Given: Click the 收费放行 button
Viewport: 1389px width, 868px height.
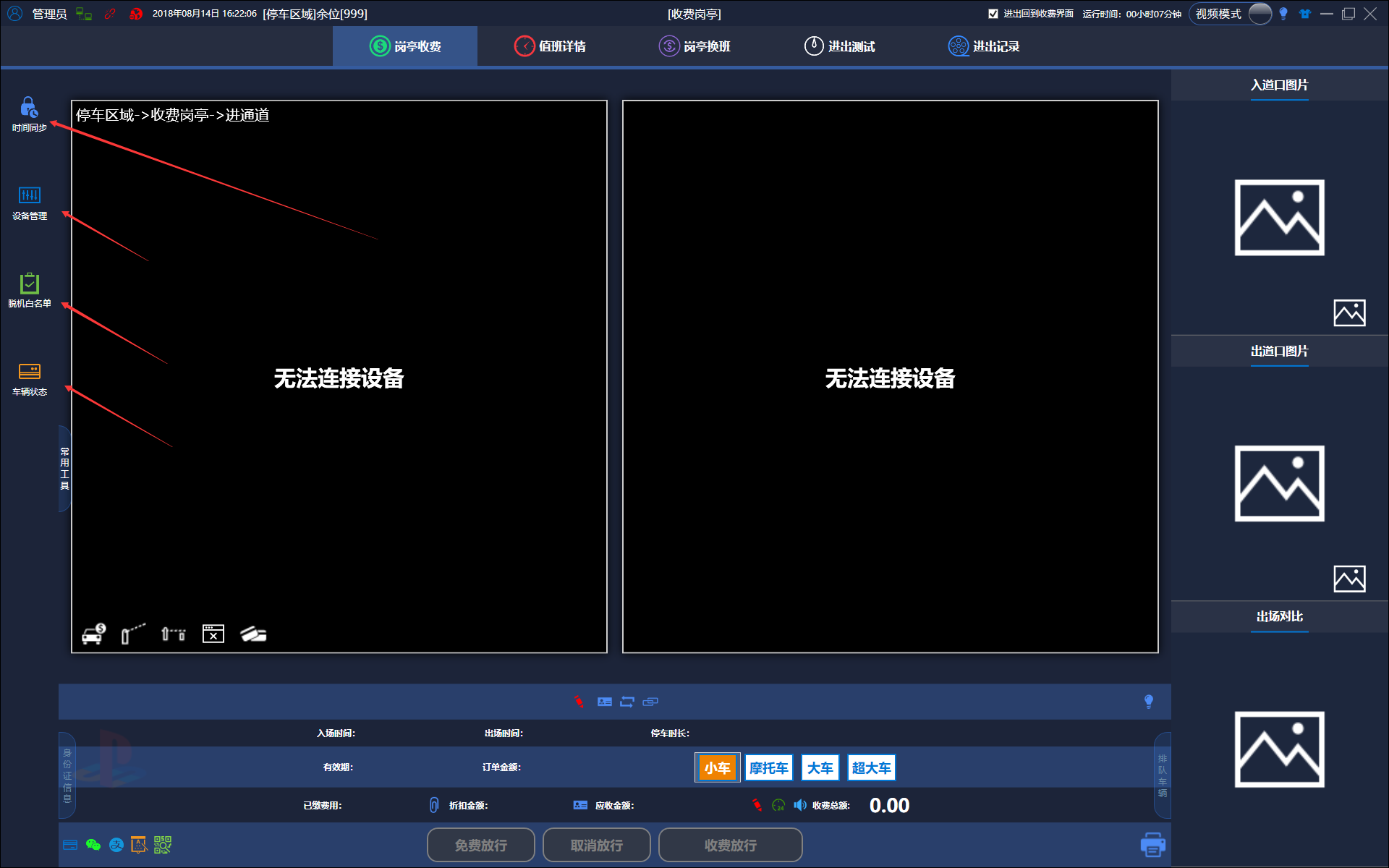Looking at the screenshot, I should pos(731,845).
